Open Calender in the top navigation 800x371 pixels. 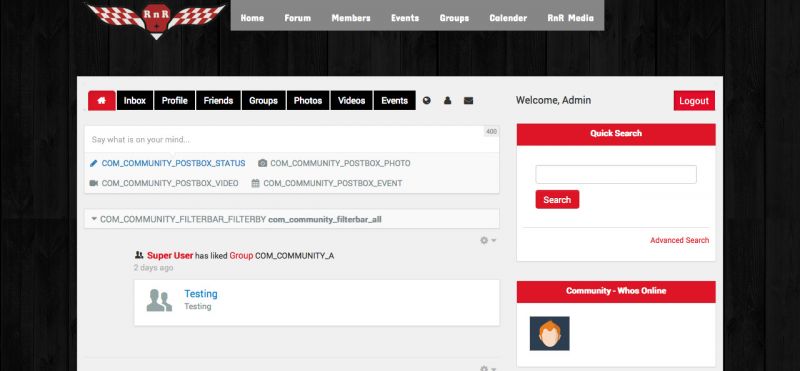508,18
